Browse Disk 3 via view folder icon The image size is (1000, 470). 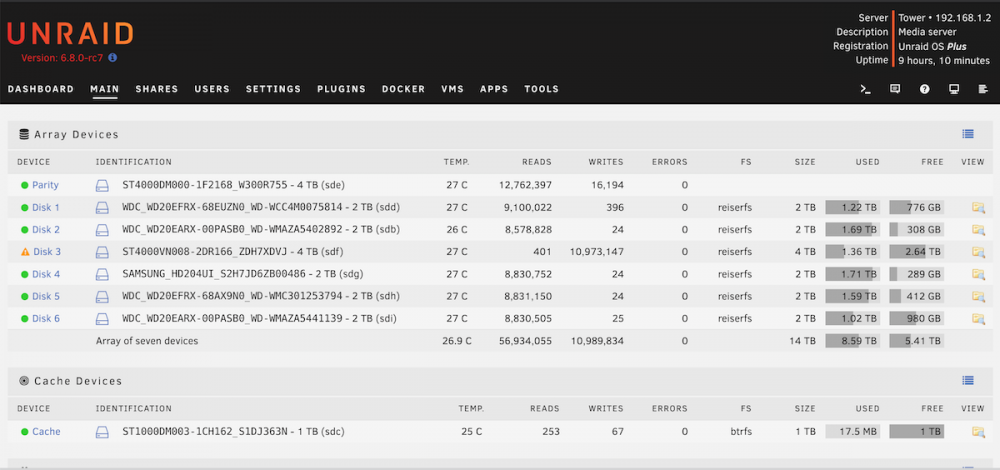point(978,252)
